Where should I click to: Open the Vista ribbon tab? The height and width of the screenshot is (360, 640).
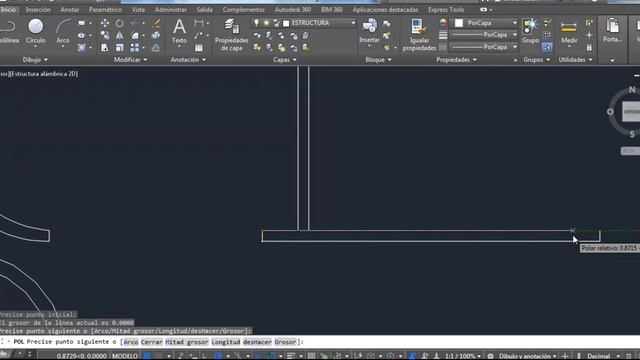pyautogui.click(x=138, y=9)
